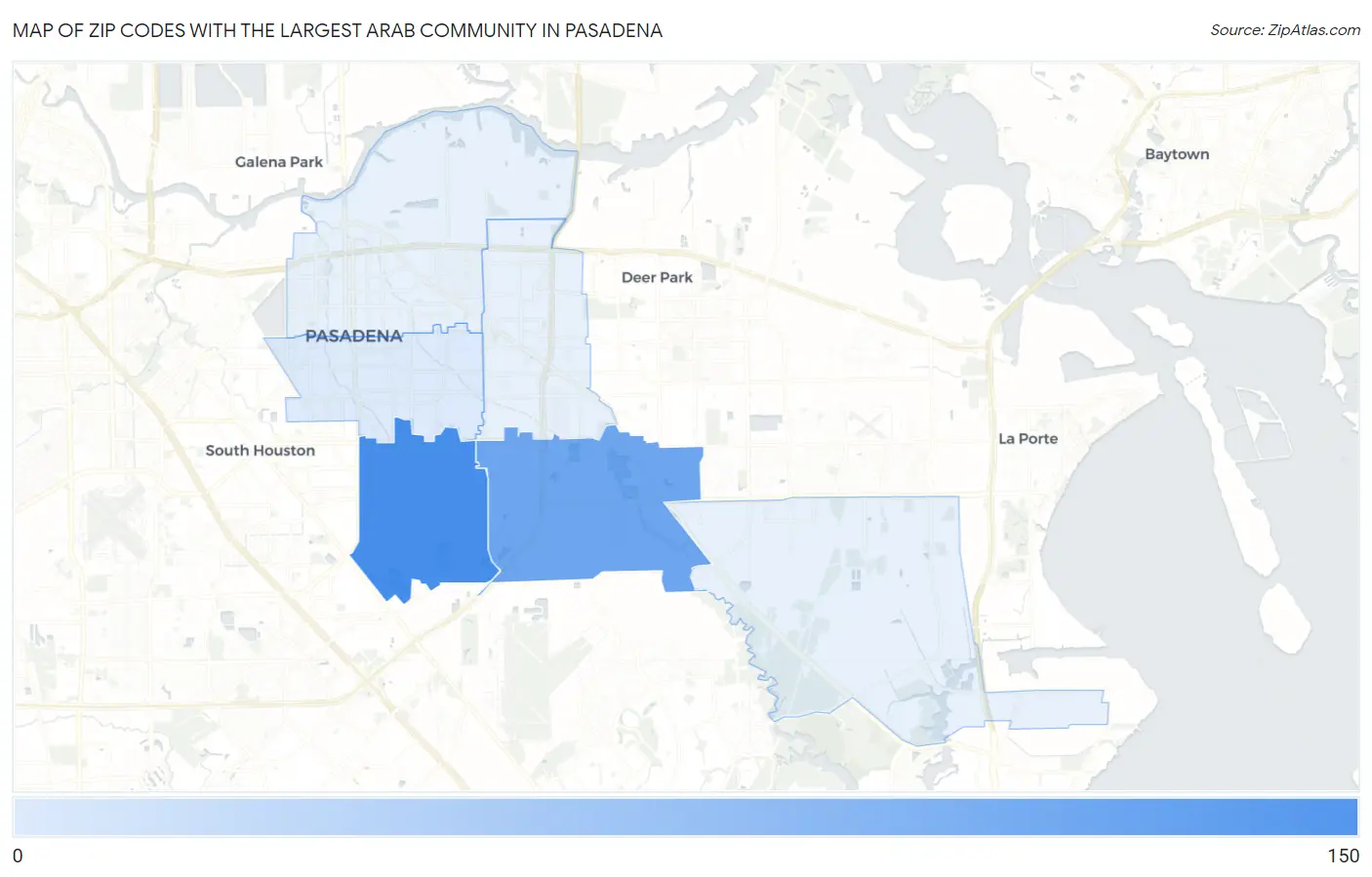Click the color gradient legend bar
Image resolution: width=1372 pixels, height=877 pixels.
(x=686, y=817)
